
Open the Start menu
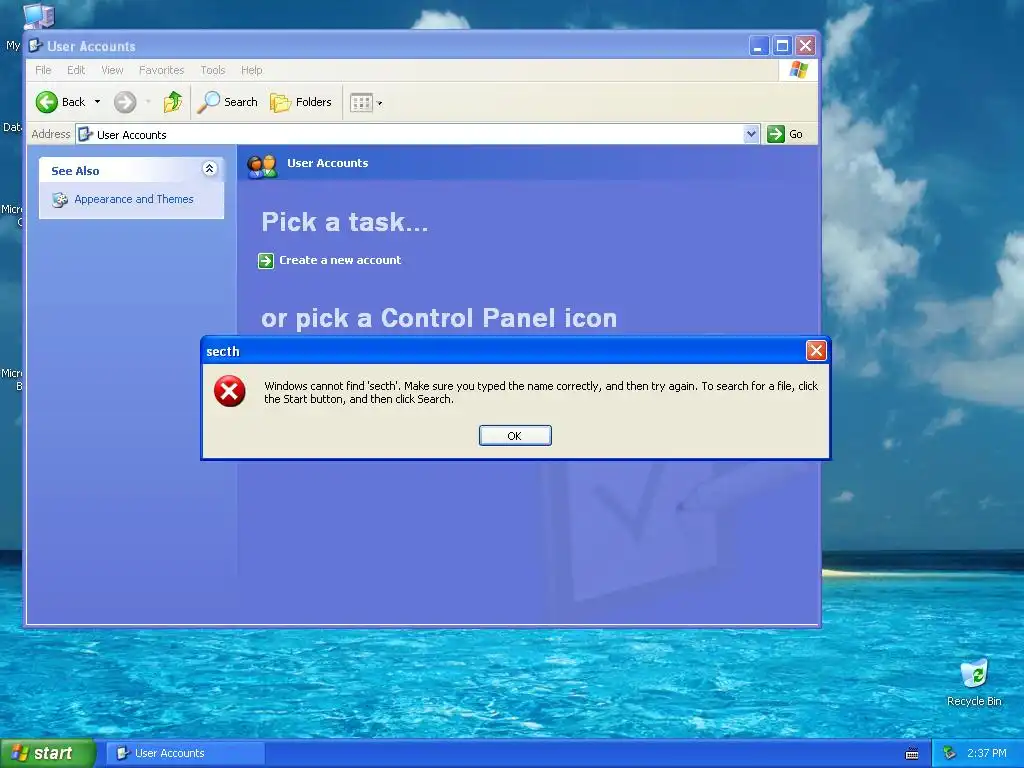pyautogui.click(x=48, y=753)
